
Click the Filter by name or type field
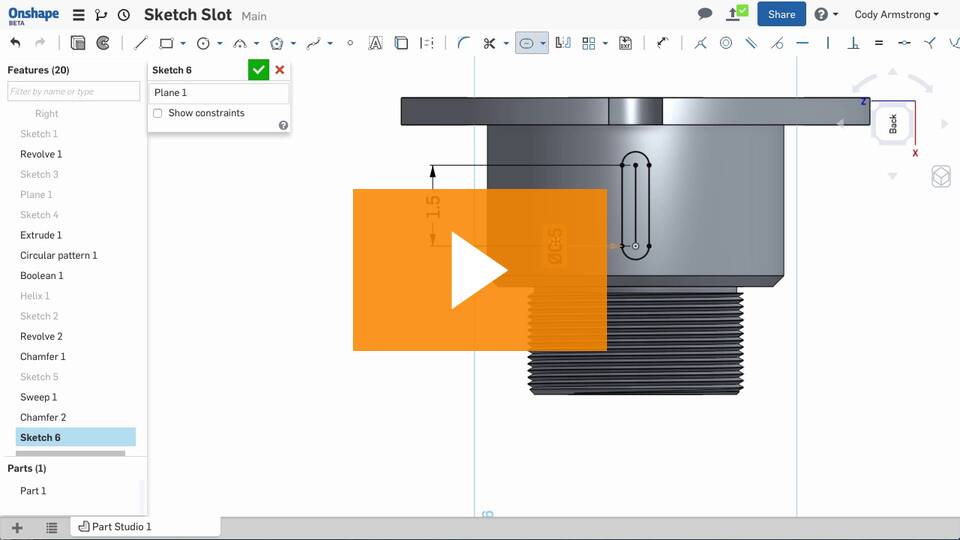pyautogui.click(x=73, y=91)
